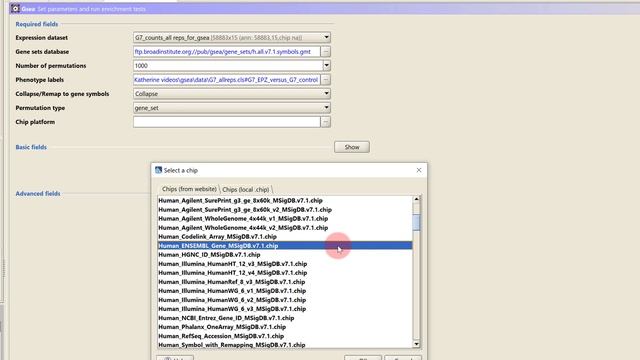This screenshot has width=640, height=360.
Task: Click chip list scrollbar up arrow
Action: pos(416,199)
